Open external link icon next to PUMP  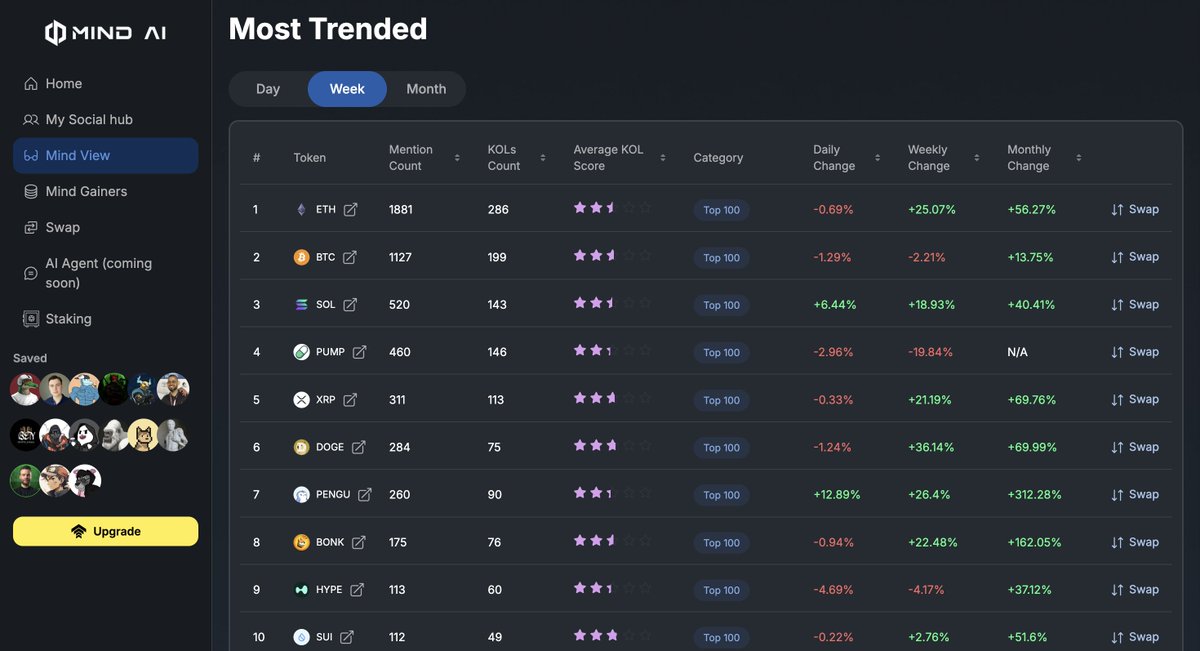pyautogui.click(x=359, y=352)
